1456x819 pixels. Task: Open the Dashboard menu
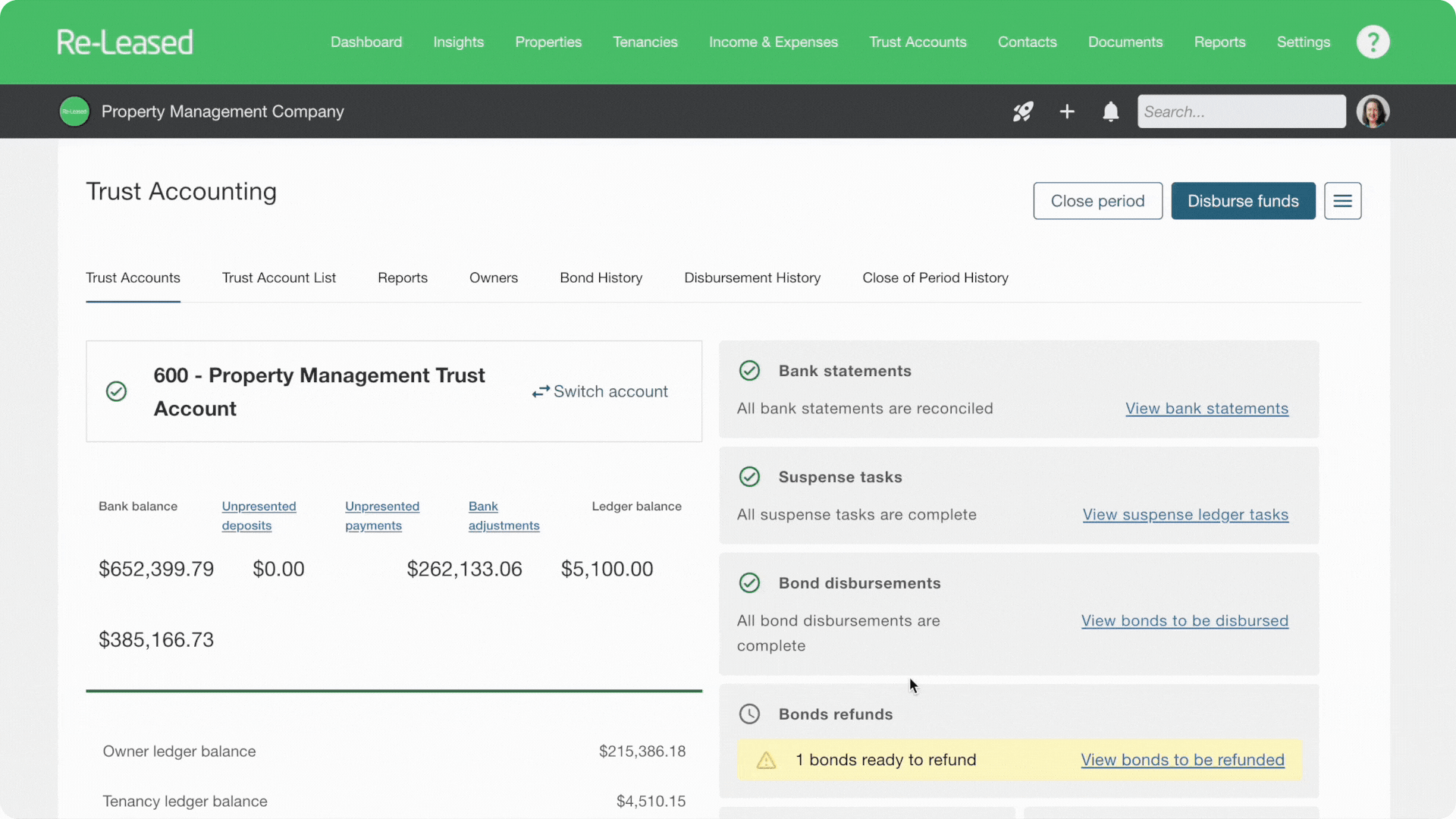(366, 42)
